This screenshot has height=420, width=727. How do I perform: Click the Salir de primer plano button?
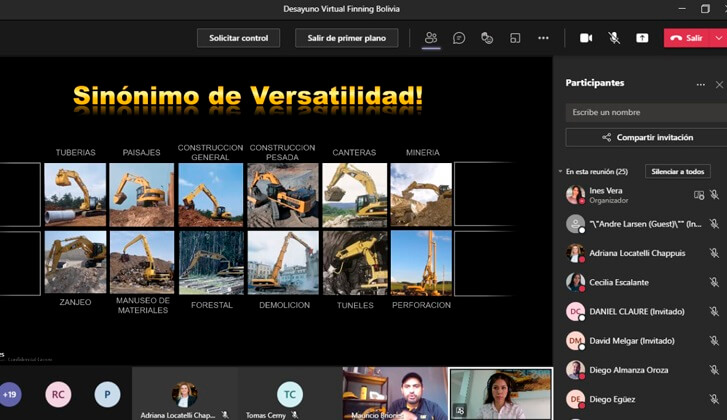(346, 38)
